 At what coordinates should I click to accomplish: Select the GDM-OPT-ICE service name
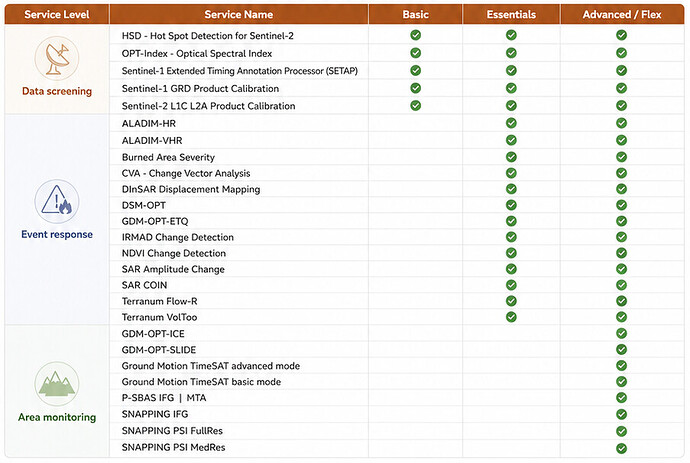pos(153,334)
